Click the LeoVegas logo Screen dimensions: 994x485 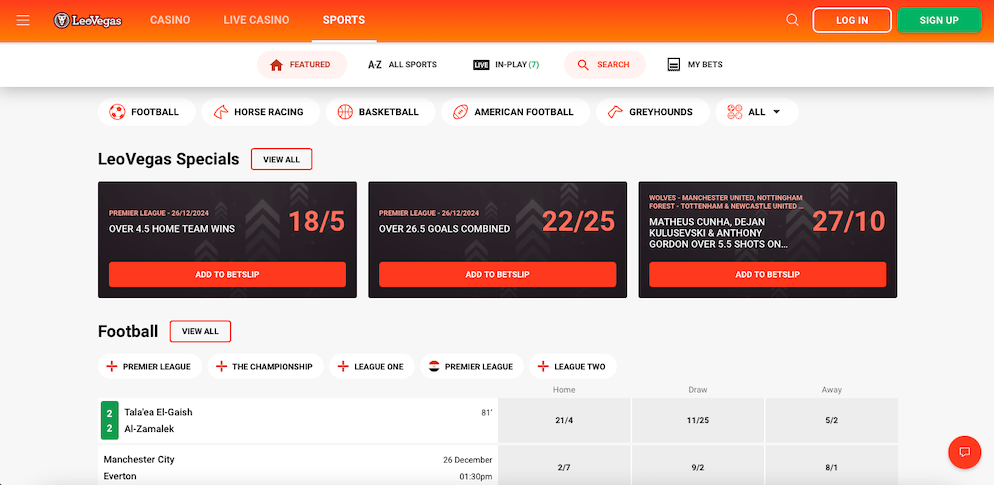[87, 20]
